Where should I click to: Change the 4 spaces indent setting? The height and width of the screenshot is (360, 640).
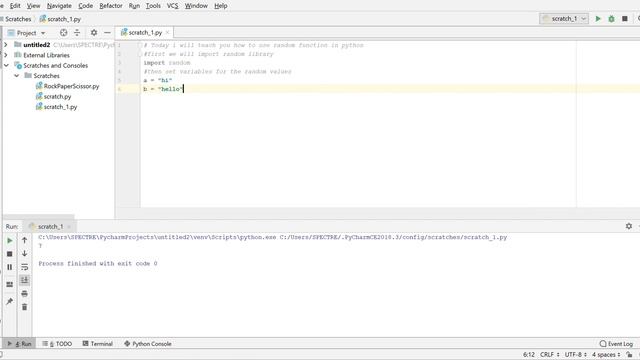(606, 355)
